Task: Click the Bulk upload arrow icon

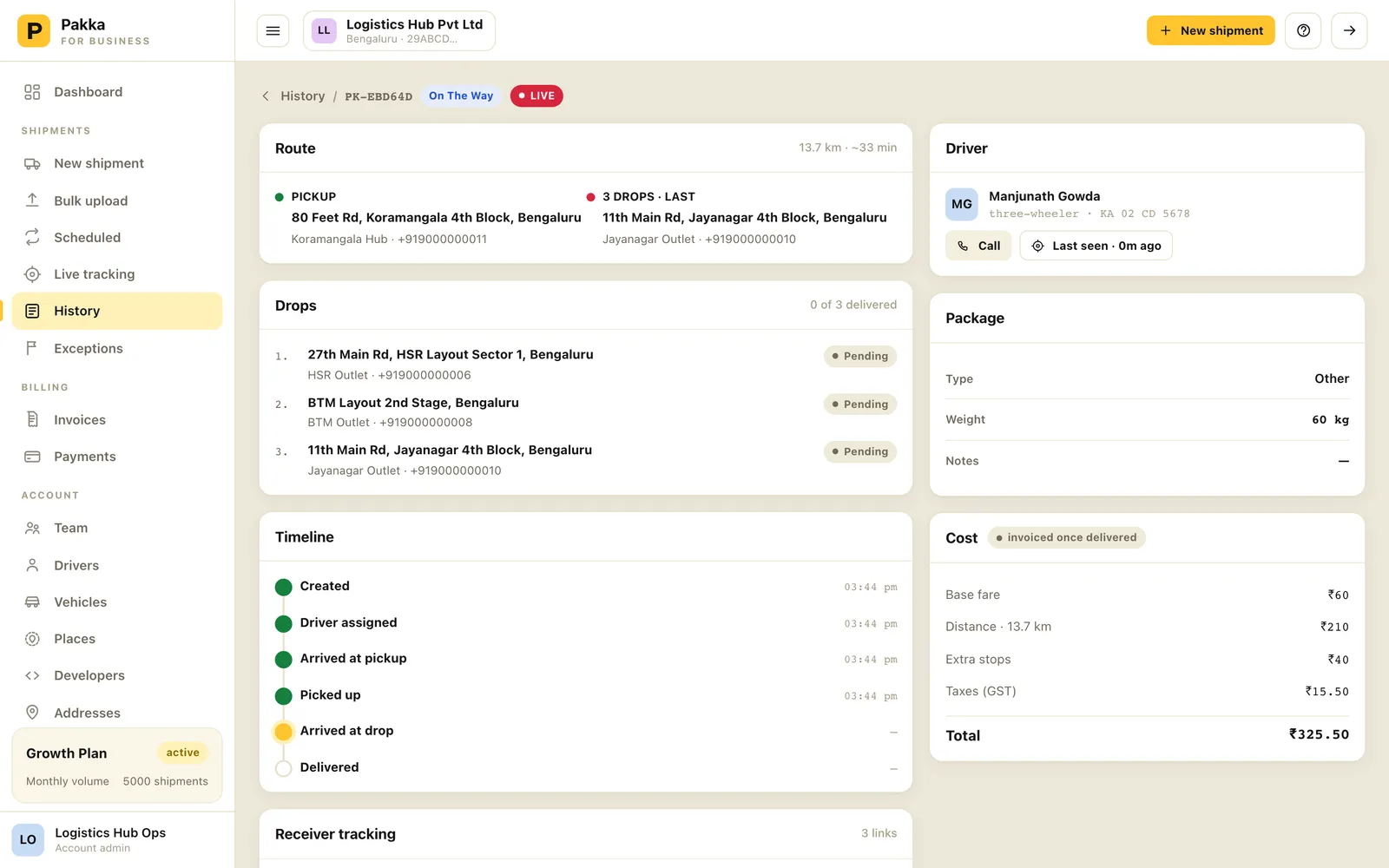Action: (x=32, y=201)
